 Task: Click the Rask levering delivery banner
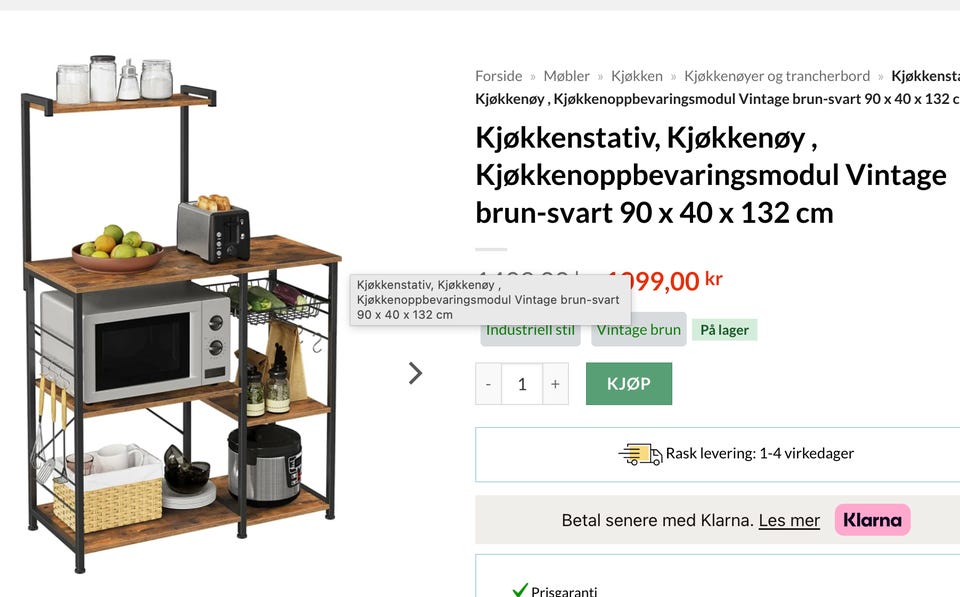tap(718, 454)
